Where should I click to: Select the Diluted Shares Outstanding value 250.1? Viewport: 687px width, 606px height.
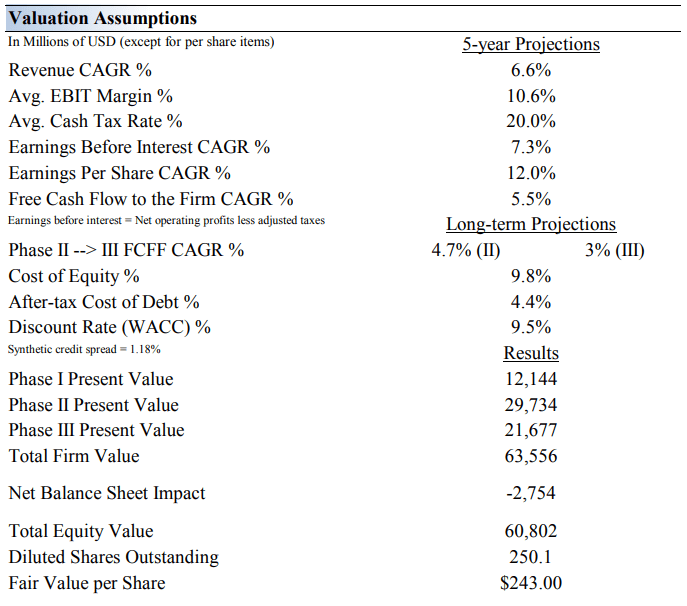pos(530,557)
